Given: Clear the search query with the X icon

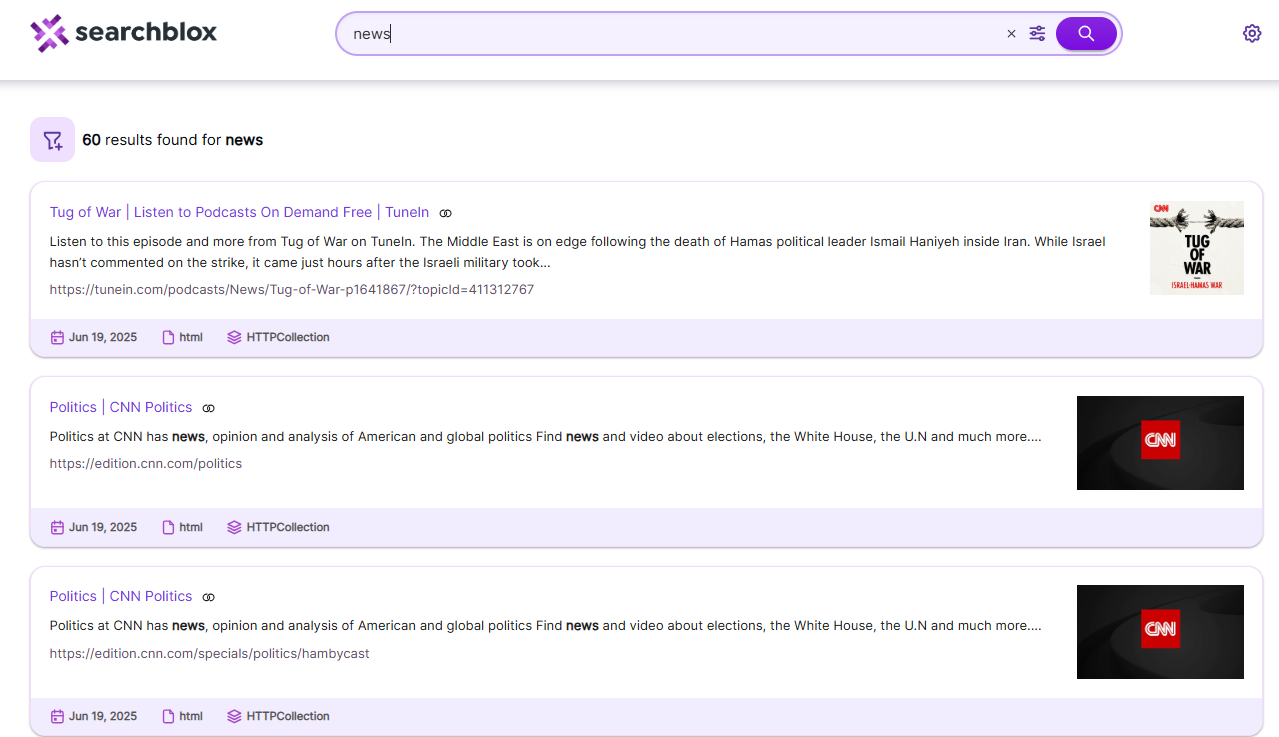Looking at the screenshot, I should (1011, 34).
